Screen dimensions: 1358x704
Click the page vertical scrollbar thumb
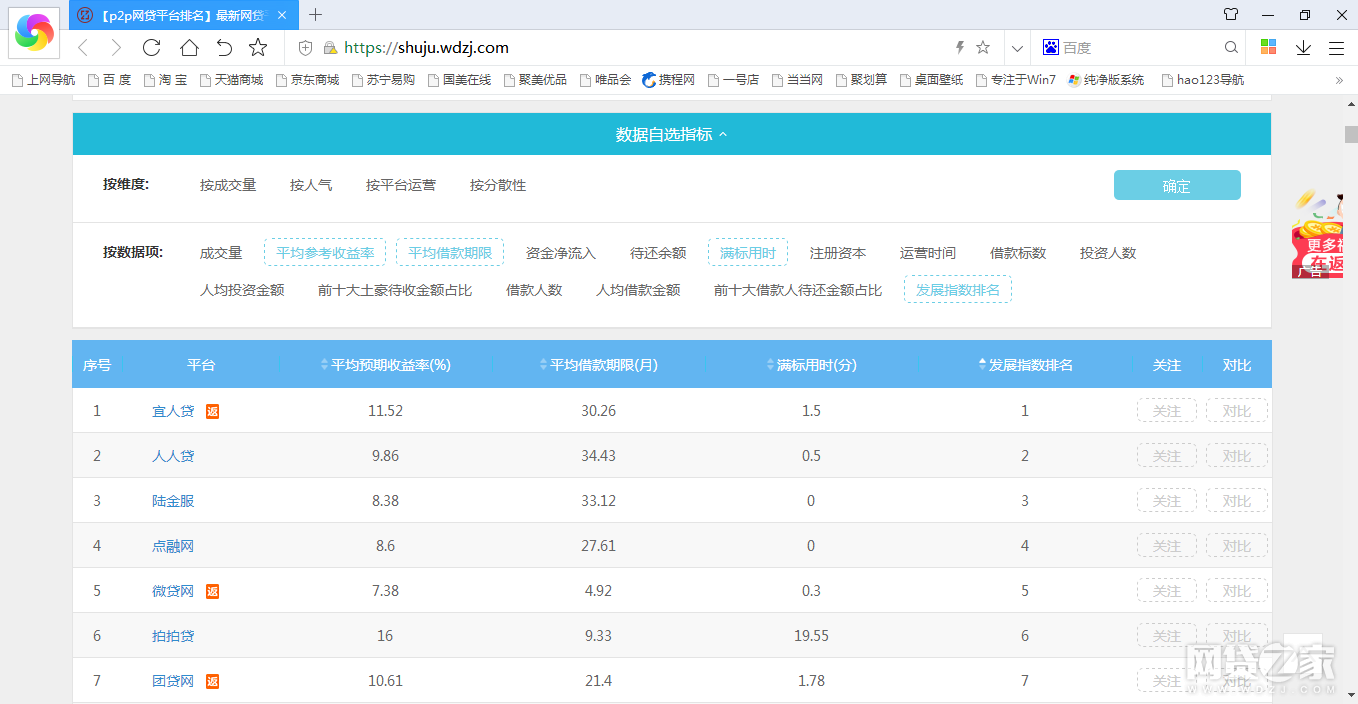pyautogui.click(x=1351, y=135)
